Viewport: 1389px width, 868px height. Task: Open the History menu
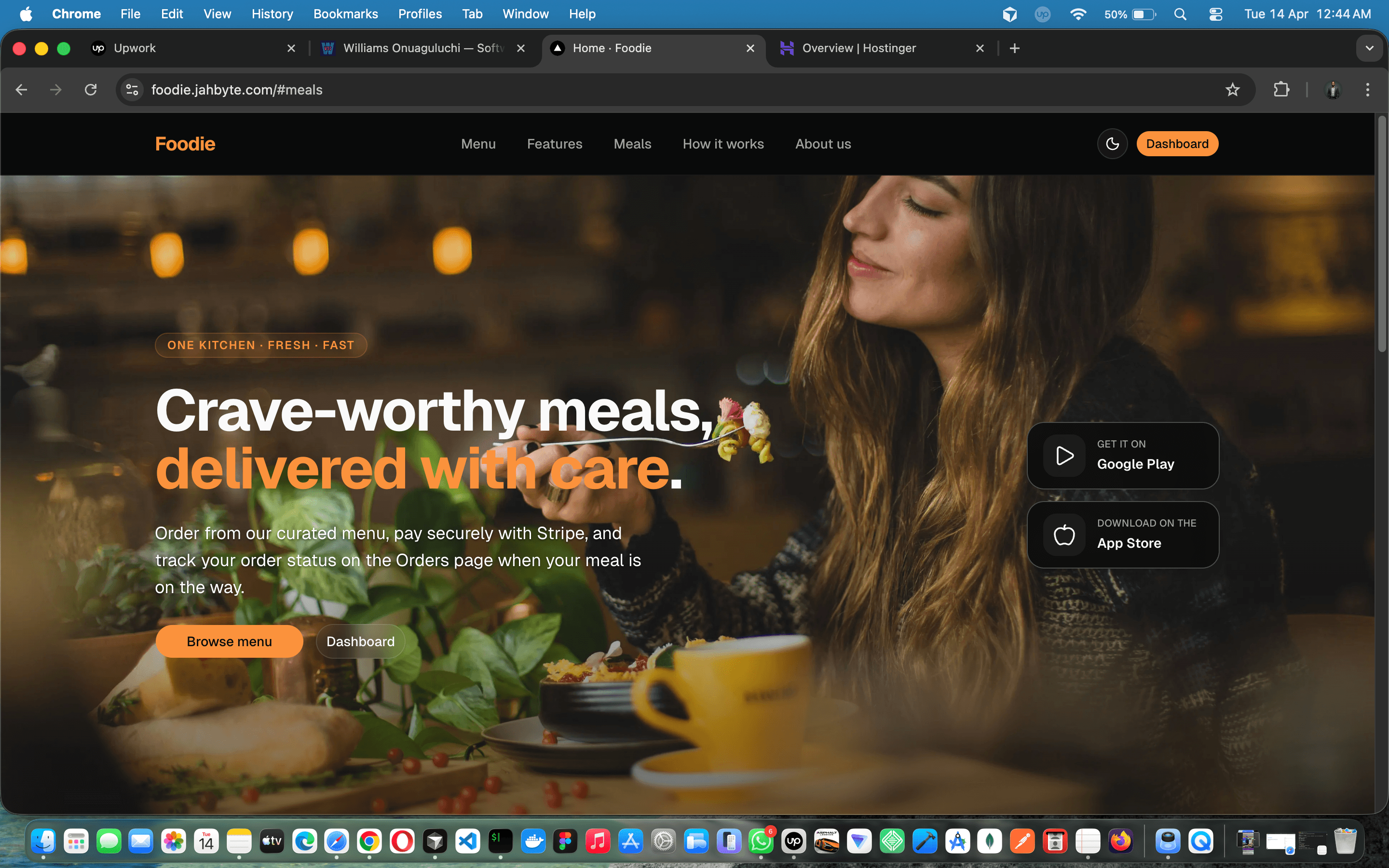[x=272, y=14]
